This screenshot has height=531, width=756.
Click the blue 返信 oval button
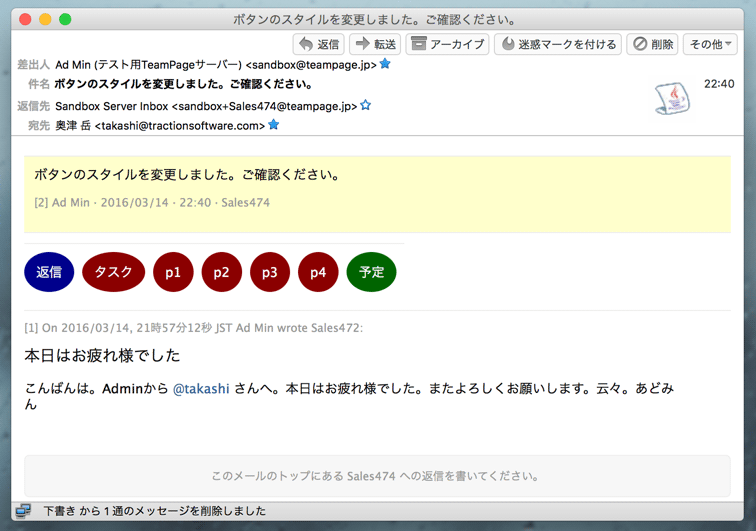point(49,272)
